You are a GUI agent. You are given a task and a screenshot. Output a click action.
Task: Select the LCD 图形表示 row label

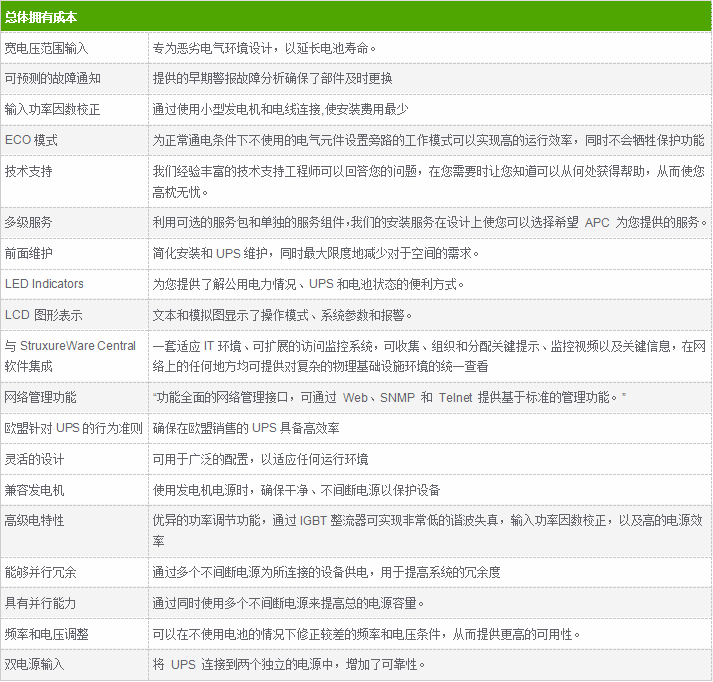[x=44, y=315]
